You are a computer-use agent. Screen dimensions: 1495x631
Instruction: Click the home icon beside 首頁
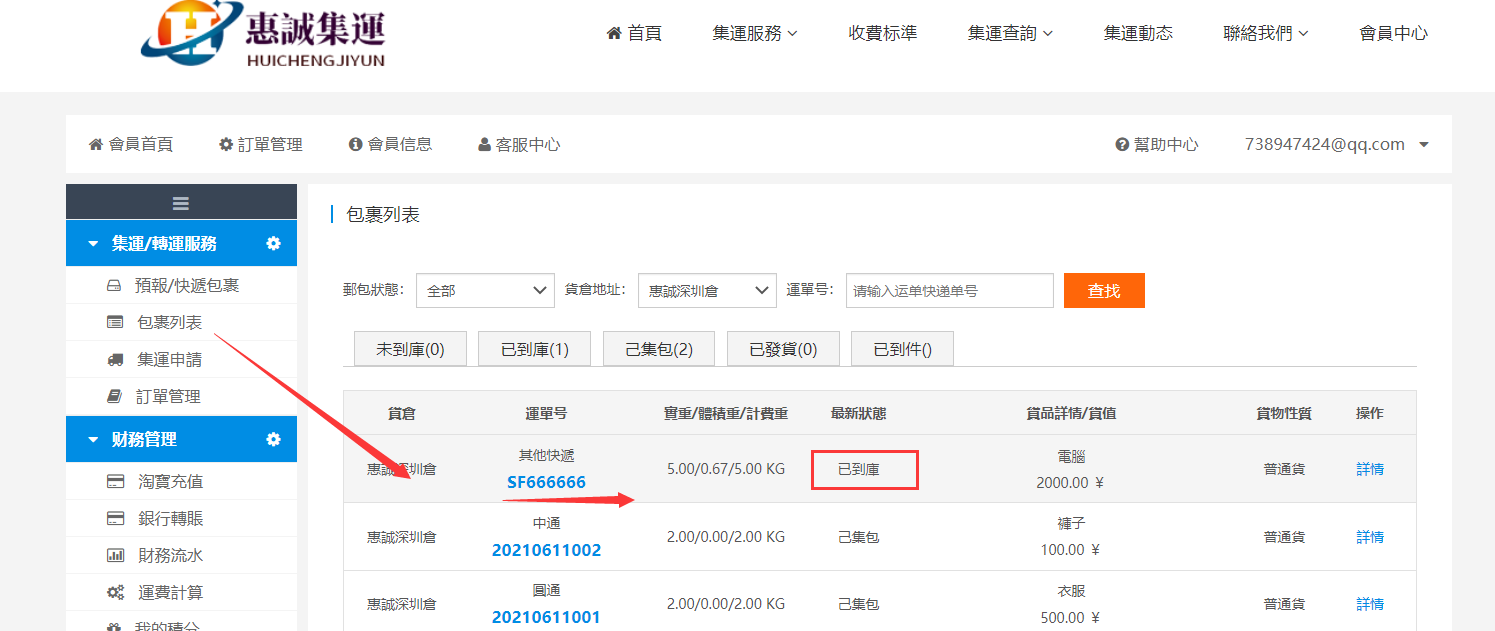(x=615, y=33)
